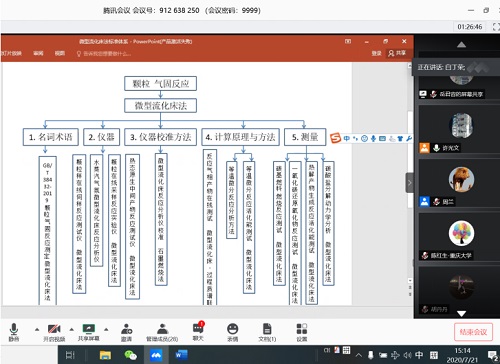
Task: Open WeChat from the Windows taskbar
Action: pos(130,355)
